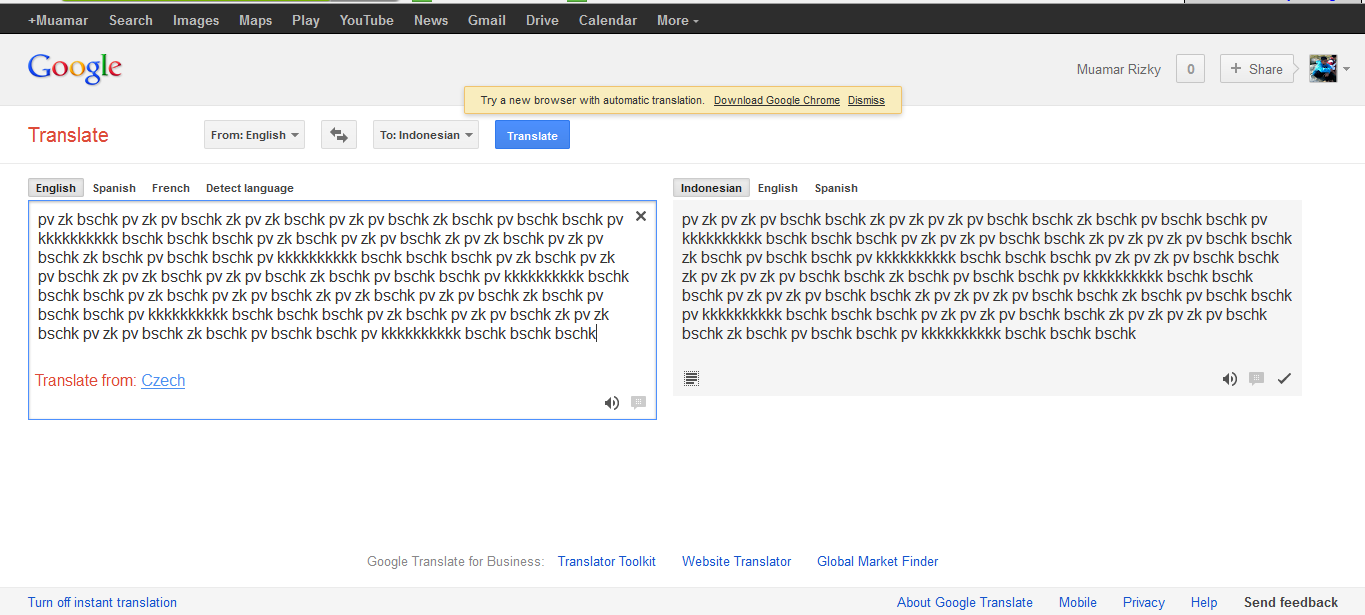Image resolution: width=1365 pixels, height=615 pixels.
Task: Dismiss the Google Chrome promotion
Action: [866, 100]
